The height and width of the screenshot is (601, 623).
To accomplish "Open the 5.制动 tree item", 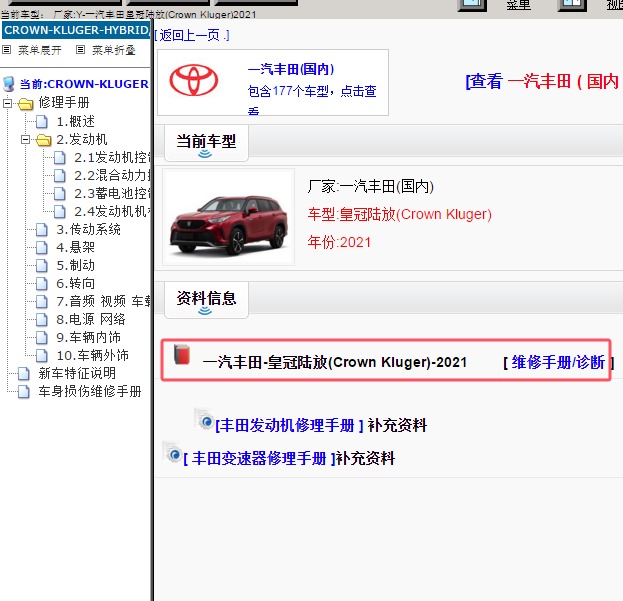I will (x=75, y=266).
